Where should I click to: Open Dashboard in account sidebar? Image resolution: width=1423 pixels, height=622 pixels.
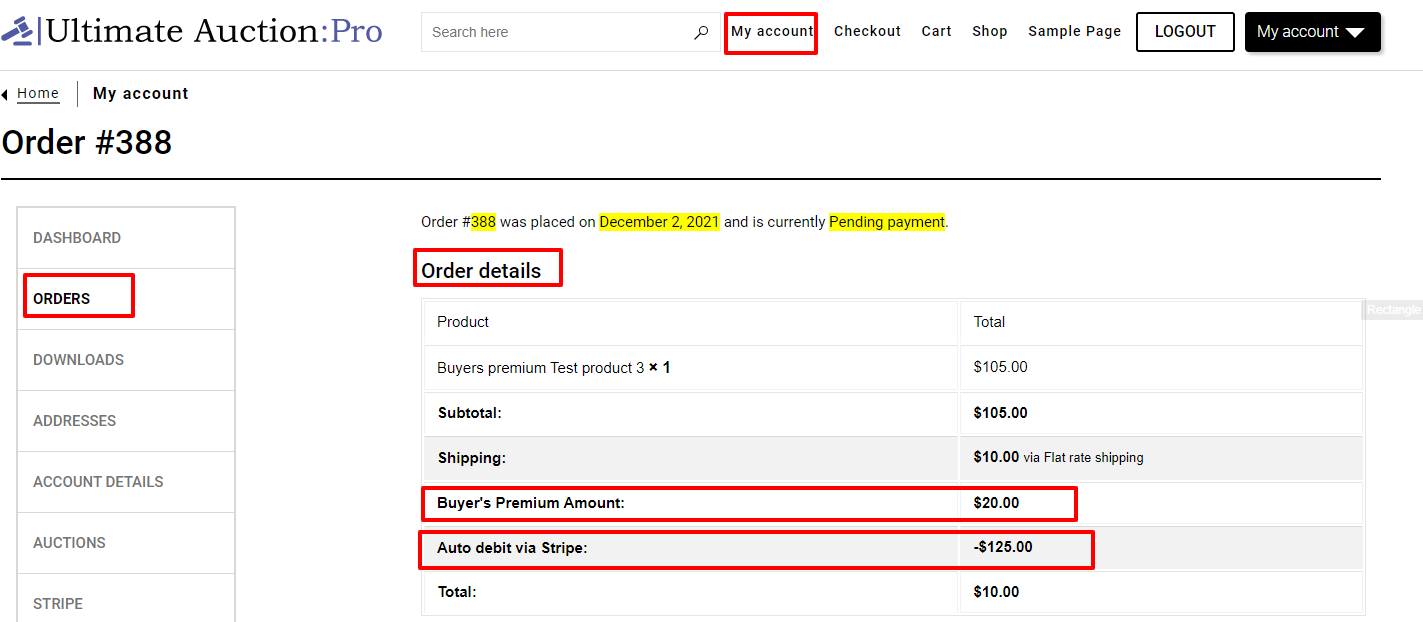click(126, 238)
